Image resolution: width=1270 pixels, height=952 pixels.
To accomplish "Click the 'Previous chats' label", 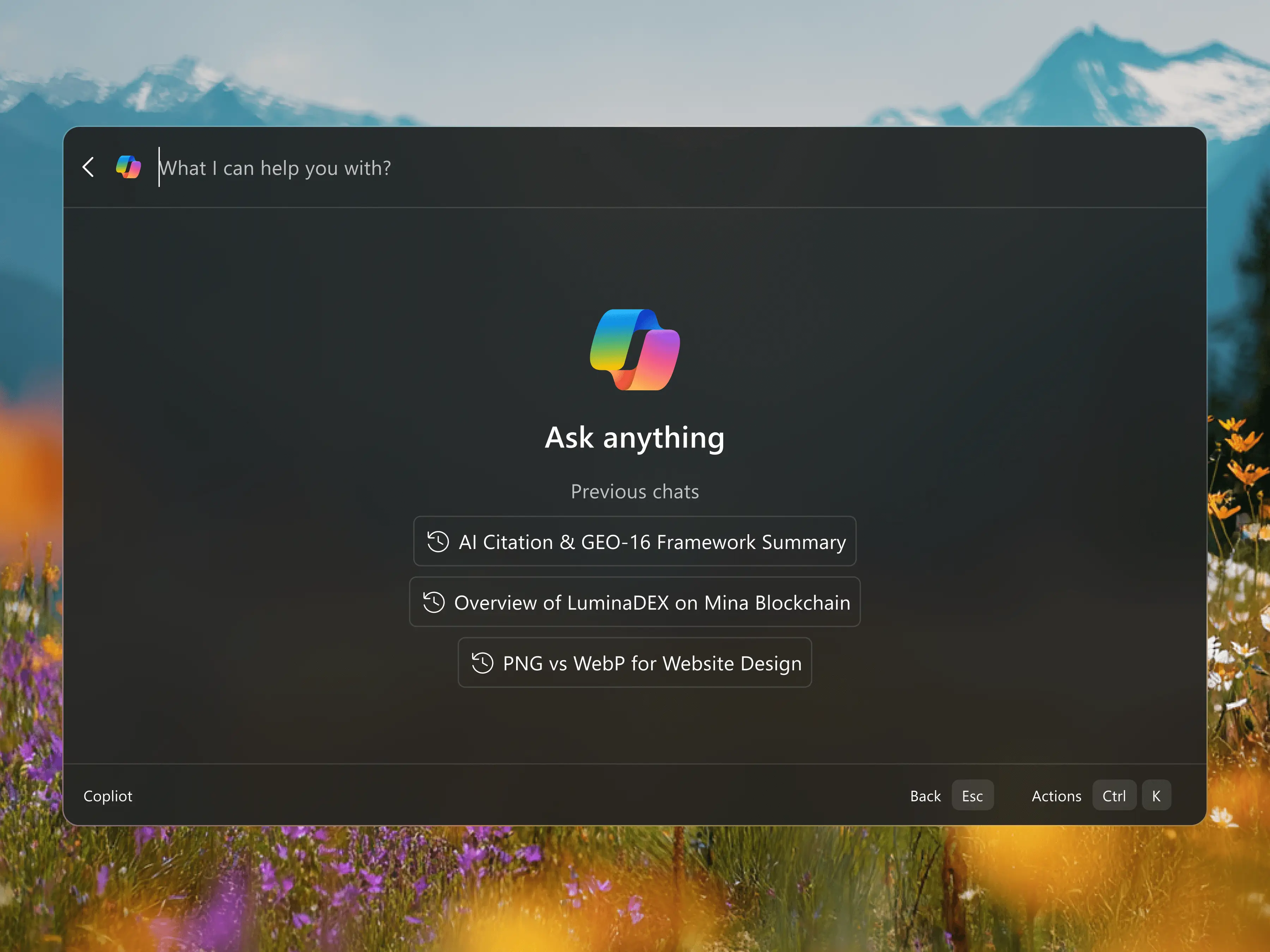I will click(634, 492).
